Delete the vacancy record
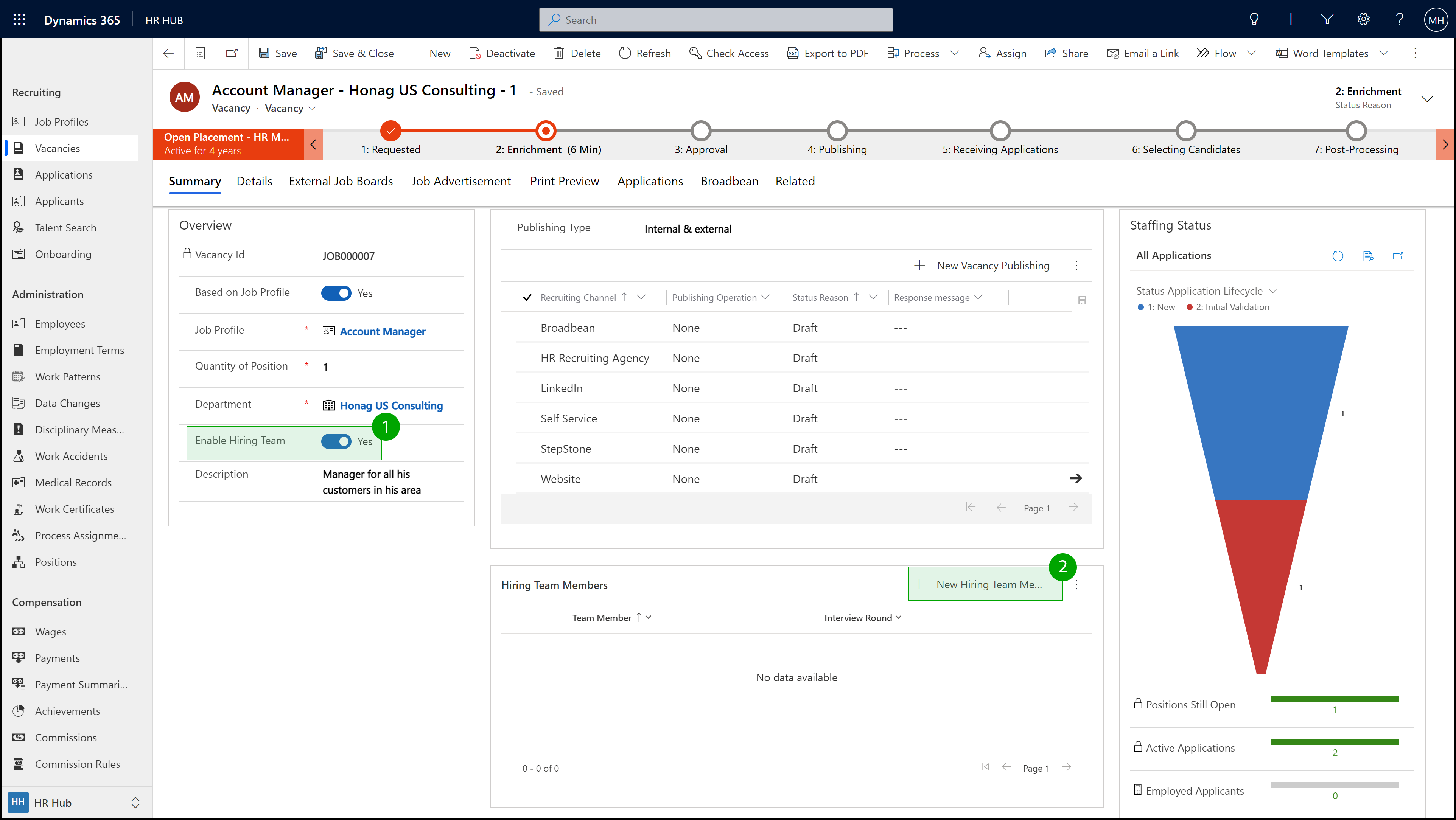1456x820 pixels. coord(577,53)
